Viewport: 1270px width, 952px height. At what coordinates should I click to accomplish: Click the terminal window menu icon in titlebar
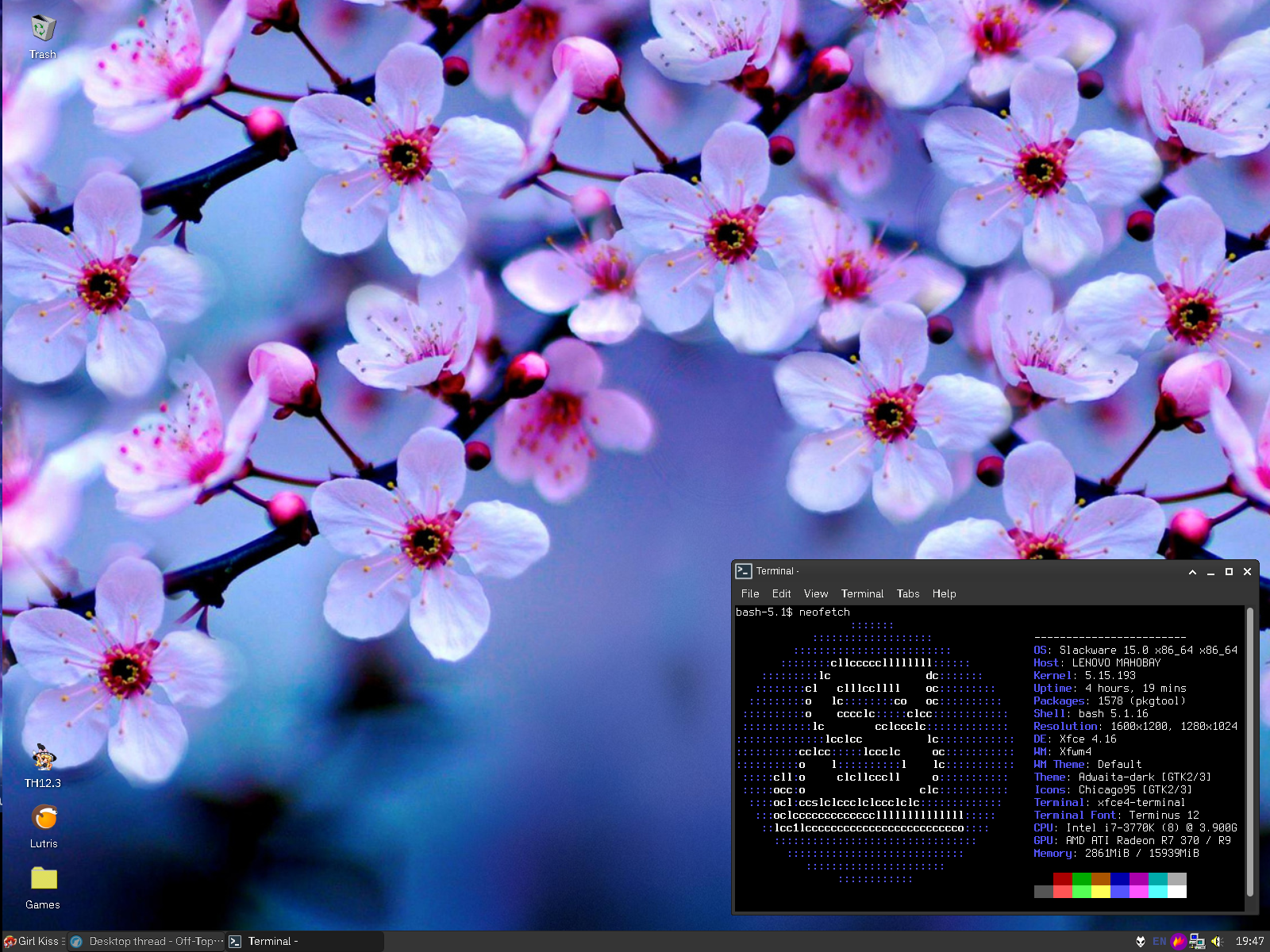[744, 571]
